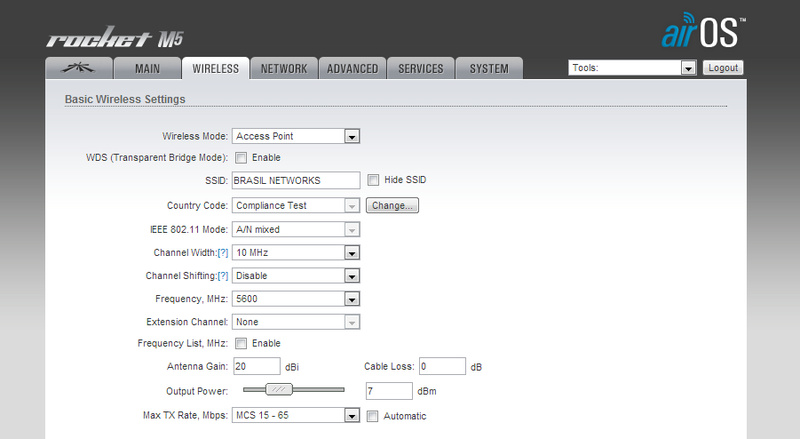This screenshot has height=439, width=800.
Task: Click the airOS logo
Action: [x=703, y=31]
